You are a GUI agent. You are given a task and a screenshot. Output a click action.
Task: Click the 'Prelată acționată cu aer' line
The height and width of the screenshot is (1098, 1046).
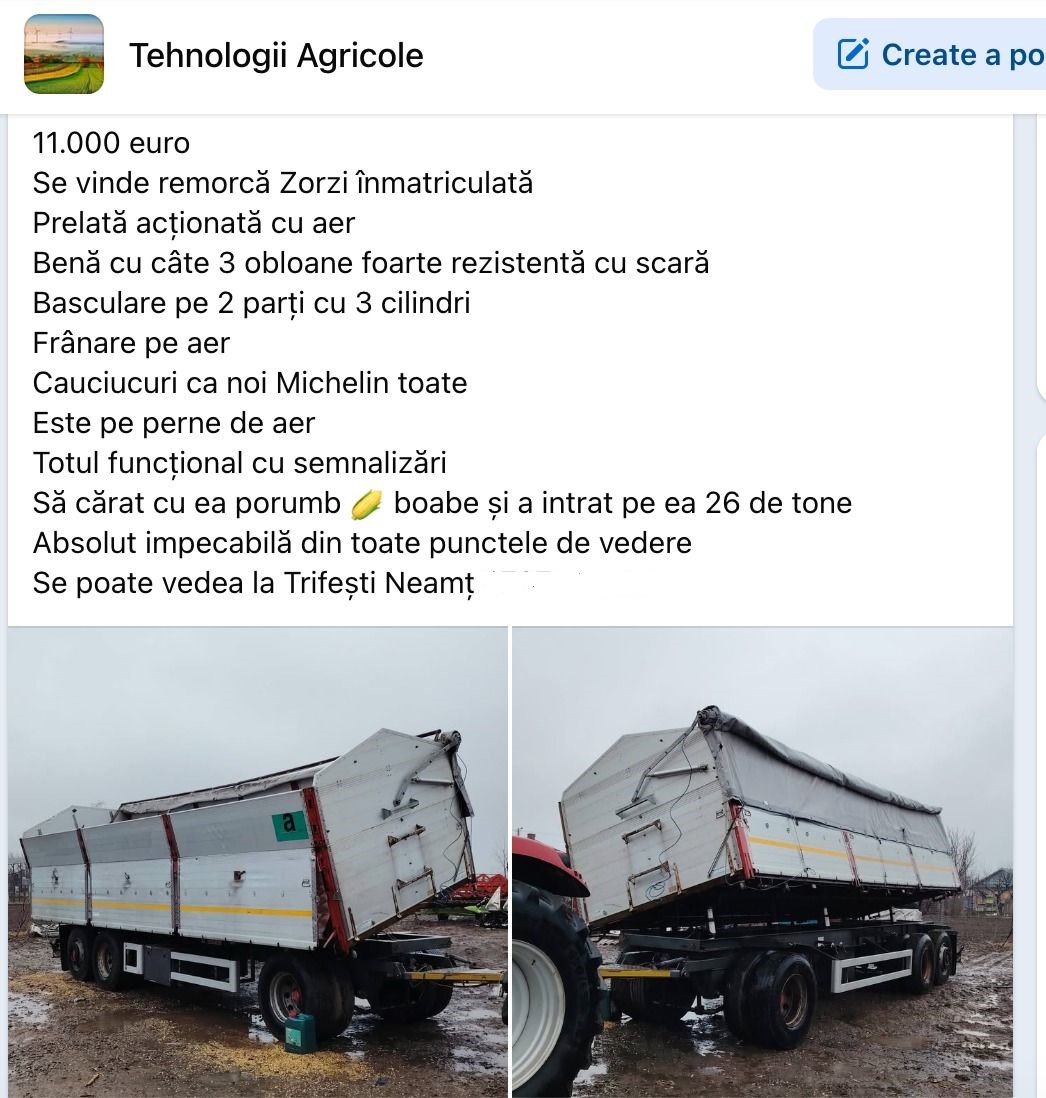point(194,223)
